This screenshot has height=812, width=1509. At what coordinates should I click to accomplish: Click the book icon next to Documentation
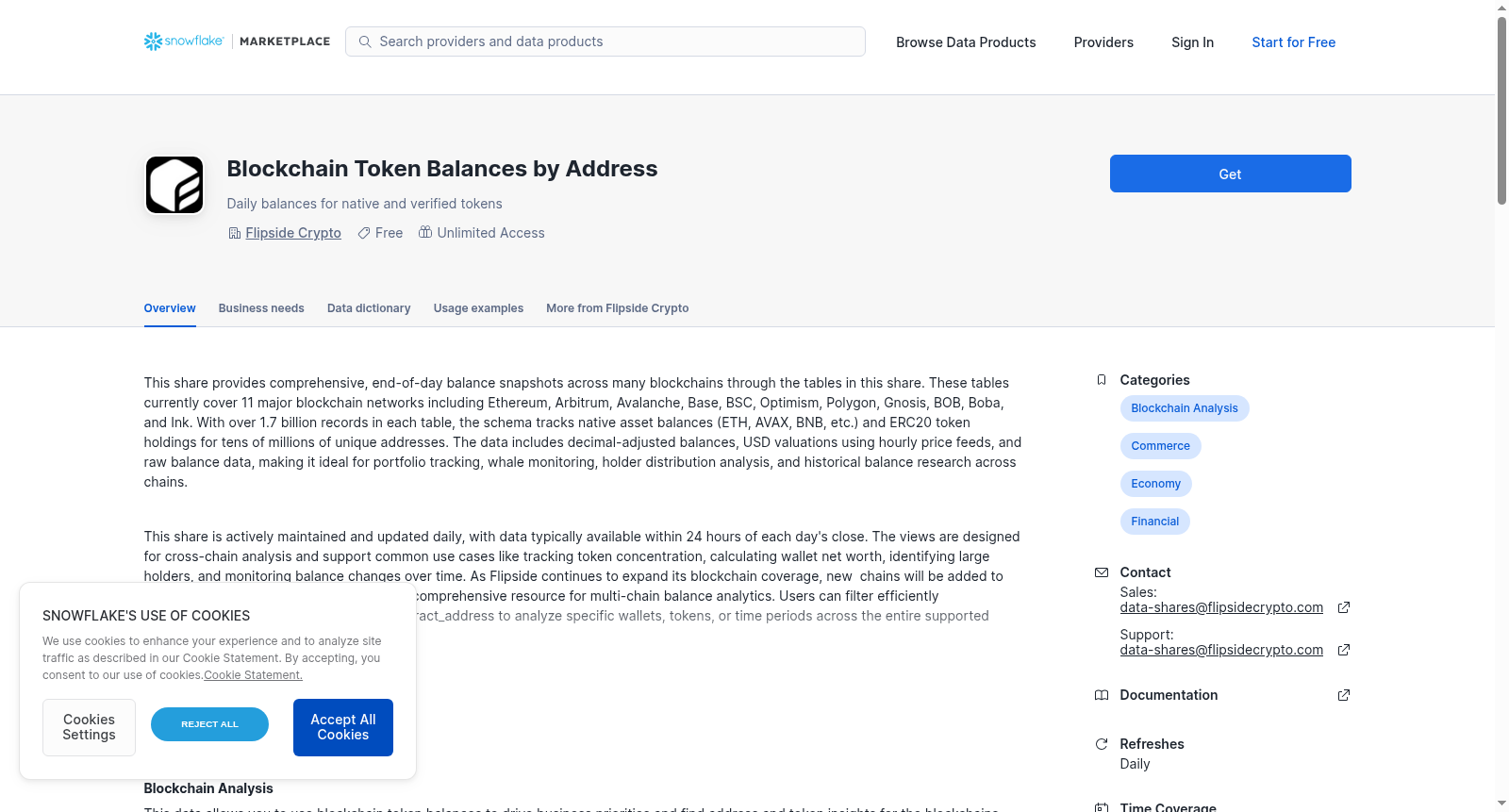[1102, 695]
